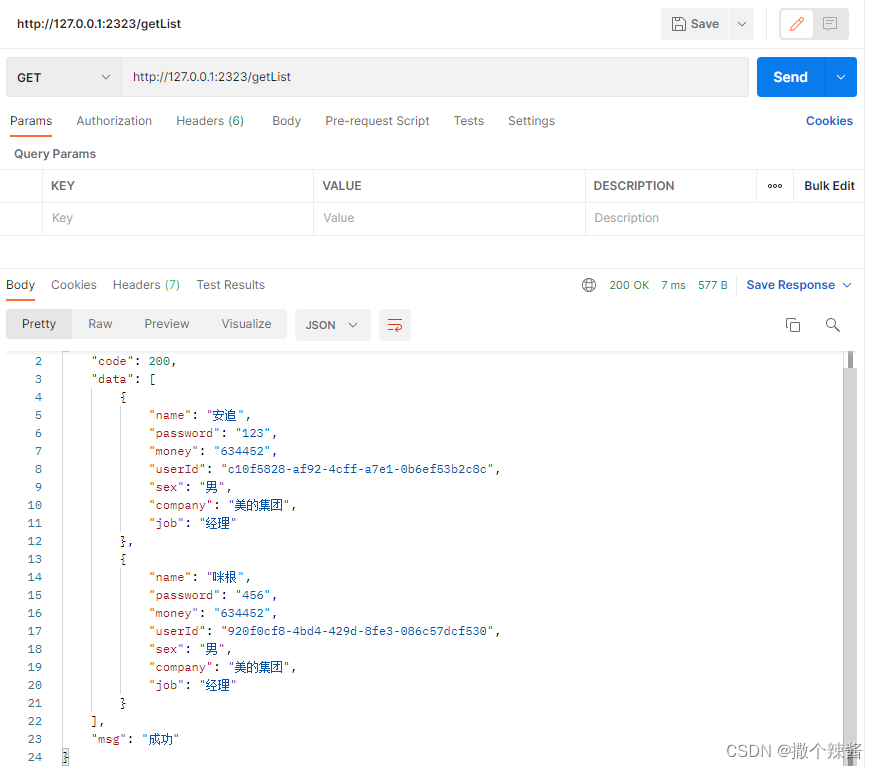
Task: Open the three-dots column options icon
Action: click(775, 186)
